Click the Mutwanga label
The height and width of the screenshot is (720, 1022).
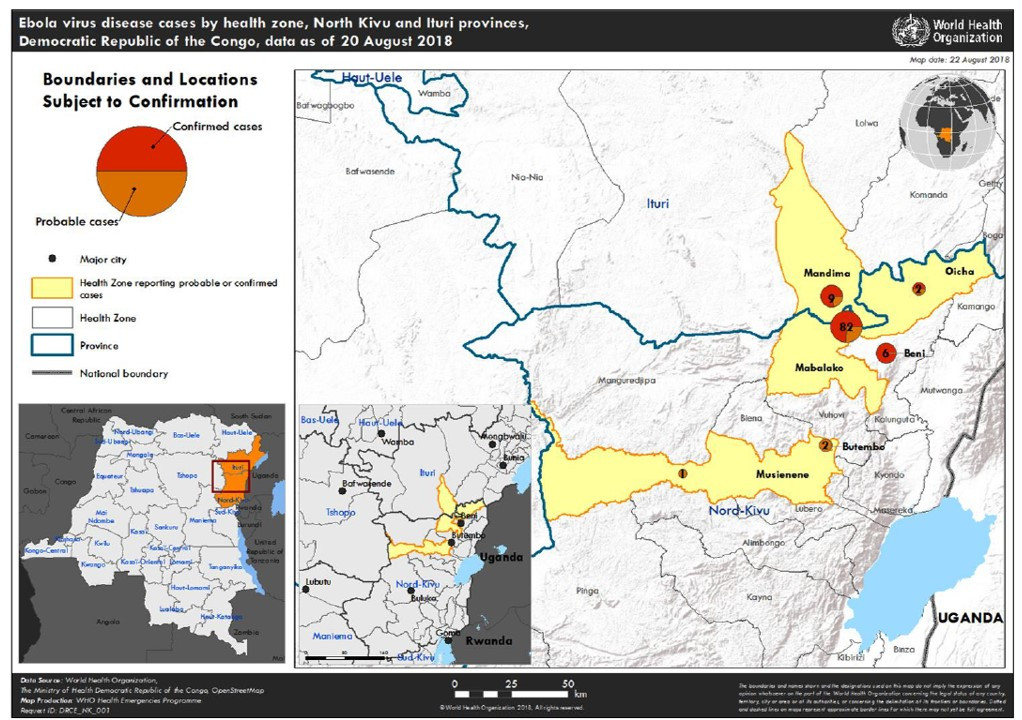pyautogui.click(x=941, y=390)
